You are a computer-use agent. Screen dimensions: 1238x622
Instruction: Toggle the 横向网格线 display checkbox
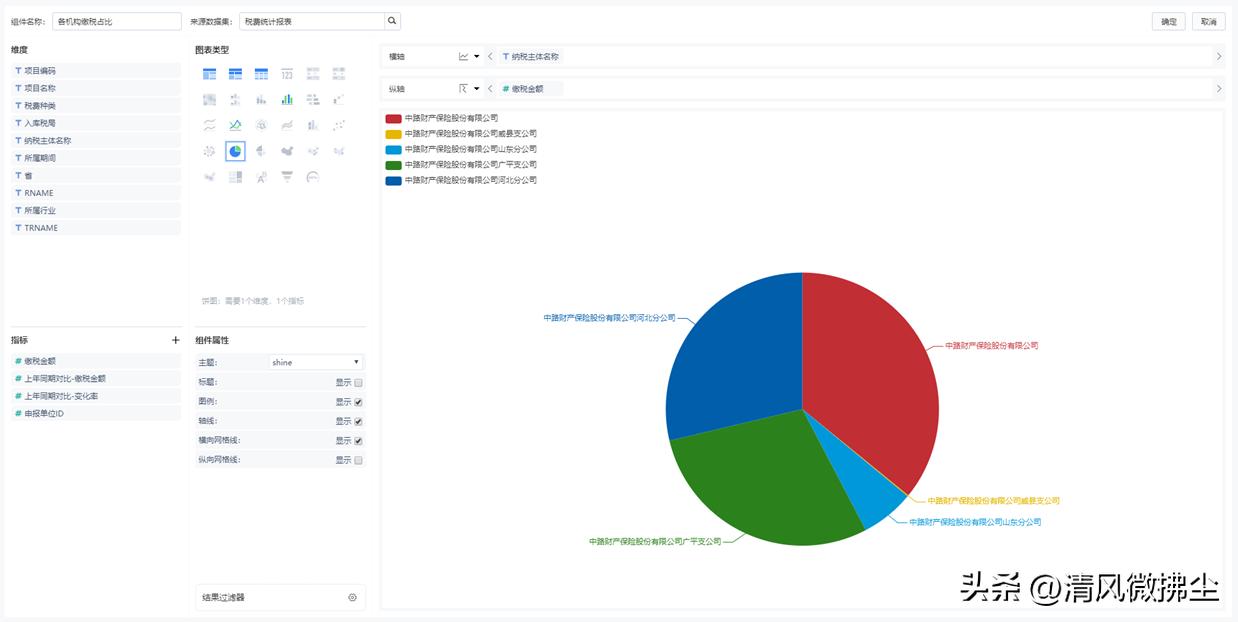pos(358,441)
